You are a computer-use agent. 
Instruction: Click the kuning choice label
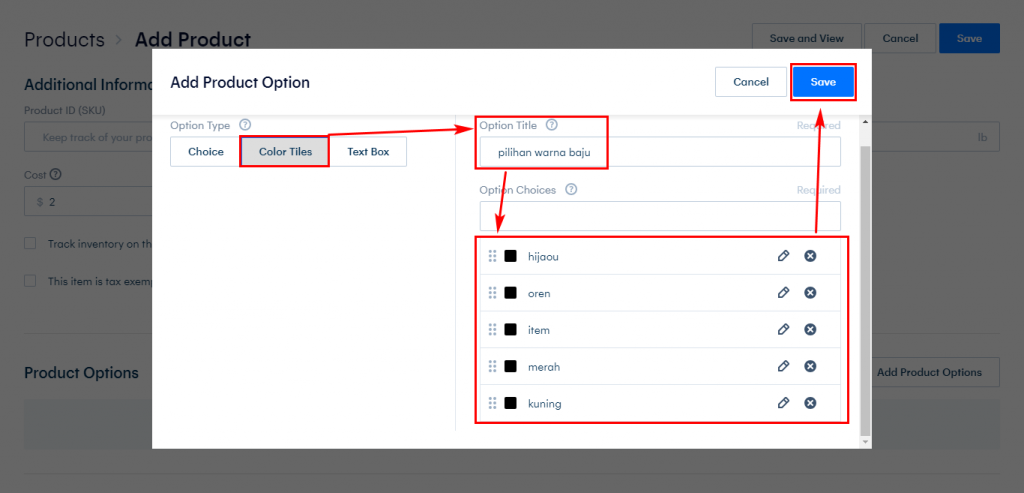tap(545, 404)
